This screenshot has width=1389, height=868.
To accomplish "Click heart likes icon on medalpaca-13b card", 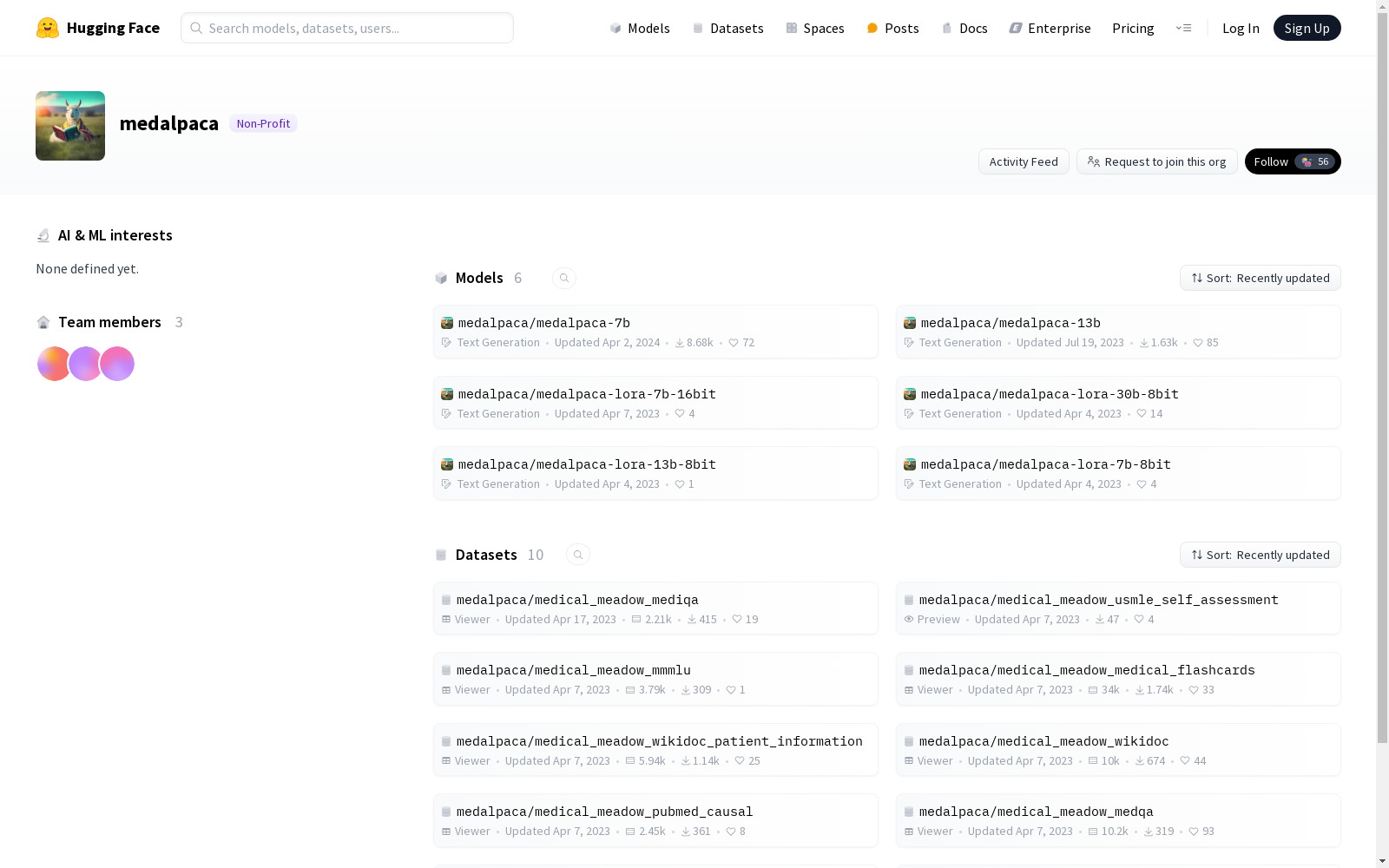I will (1198, 343).
